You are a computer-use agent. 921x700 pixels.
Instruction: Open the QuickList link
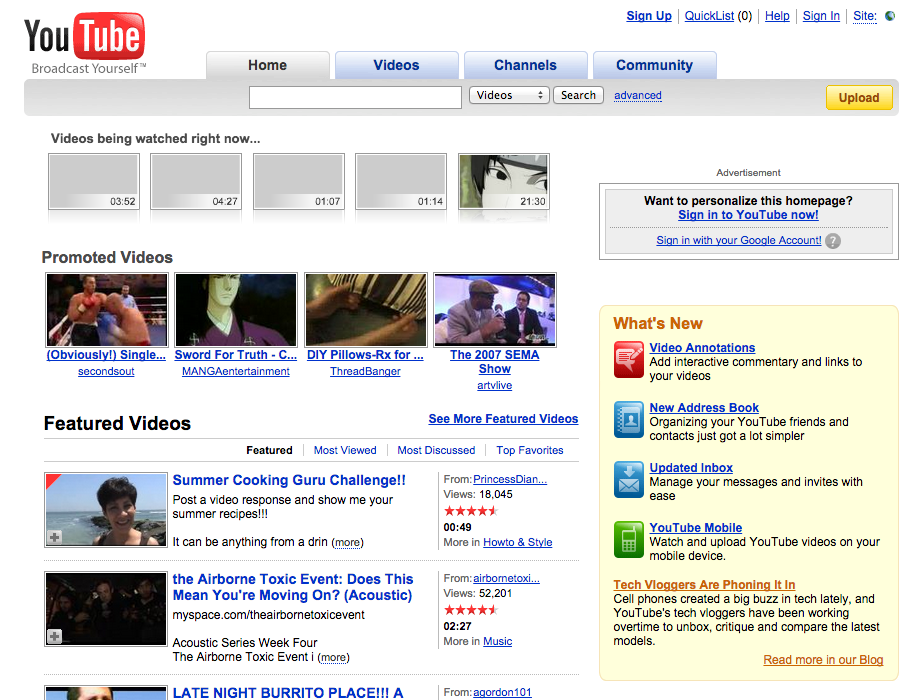point(709,16)
